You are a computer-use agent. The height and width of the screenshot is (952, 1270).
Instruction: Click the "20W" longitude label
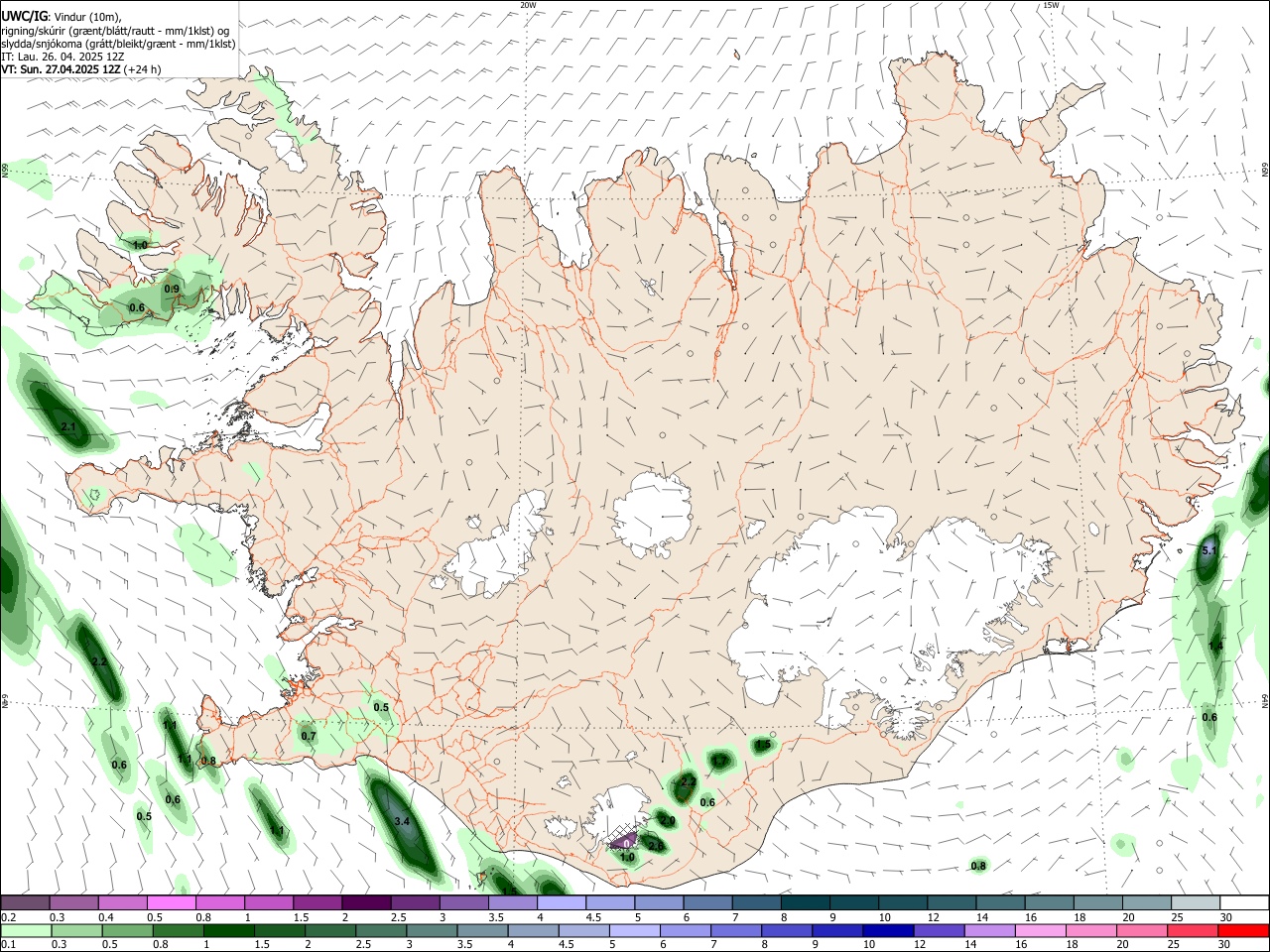click(528, 5)
